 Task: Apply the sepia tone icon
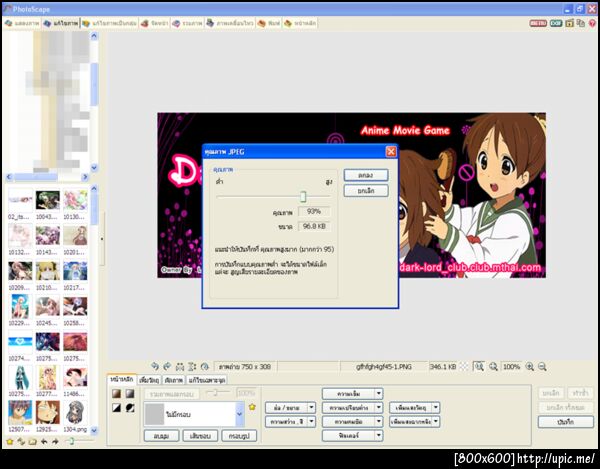click(x=117, y=394)
